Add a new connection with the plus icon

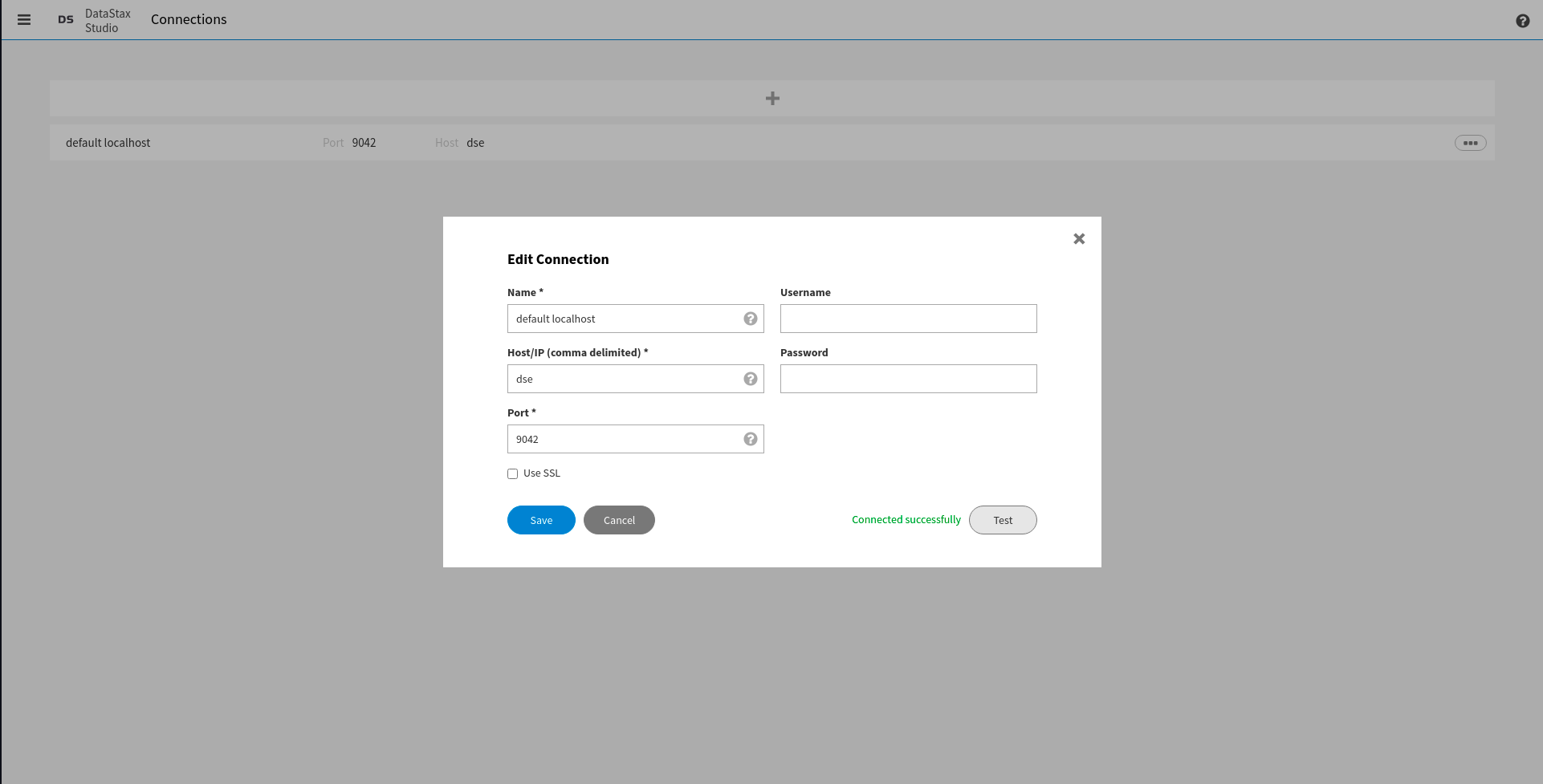click(x=772, y=98)
